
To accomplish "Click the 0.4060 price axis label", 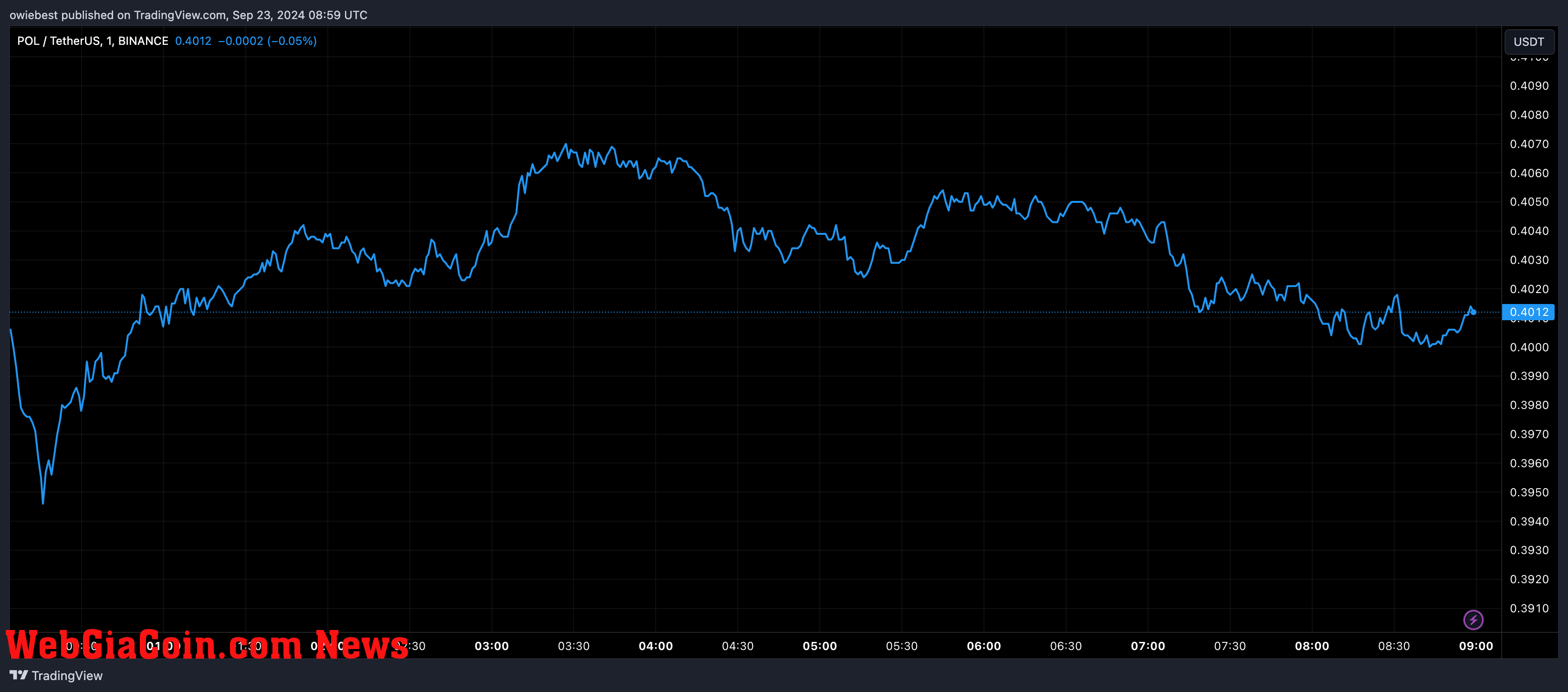I will point(1529,173).
